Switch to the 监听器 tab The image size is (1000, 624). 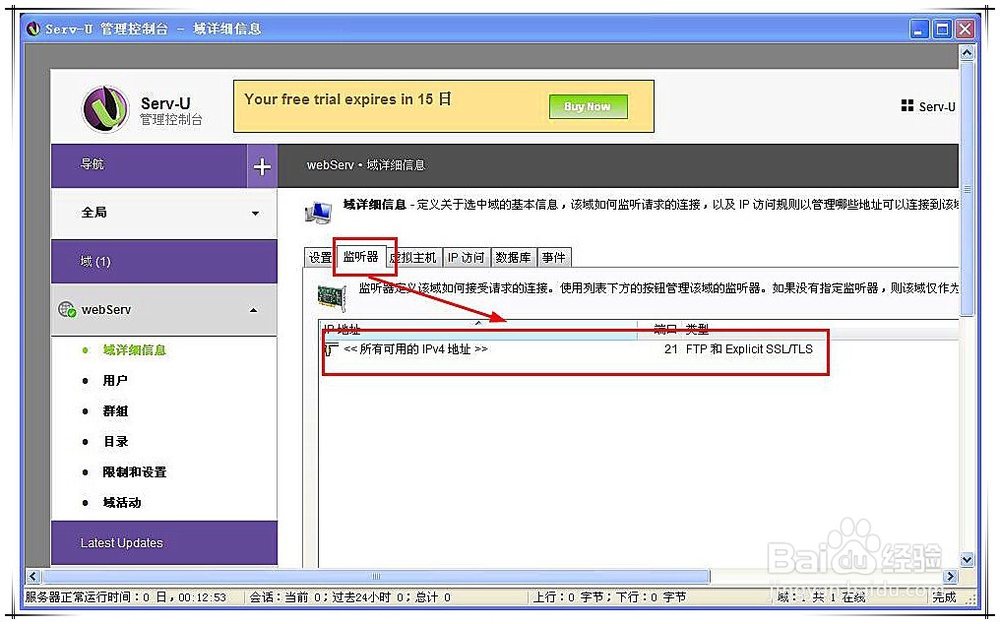[361, 256]
